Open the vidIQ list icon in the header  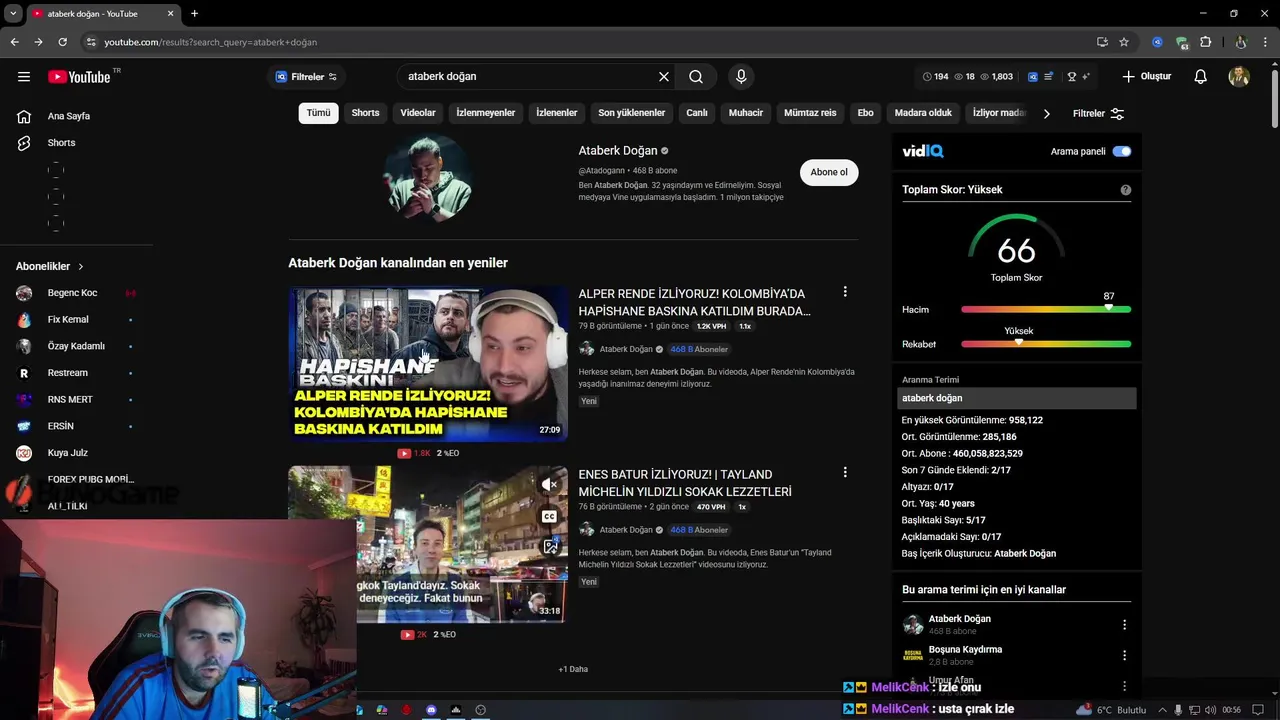1048,77
